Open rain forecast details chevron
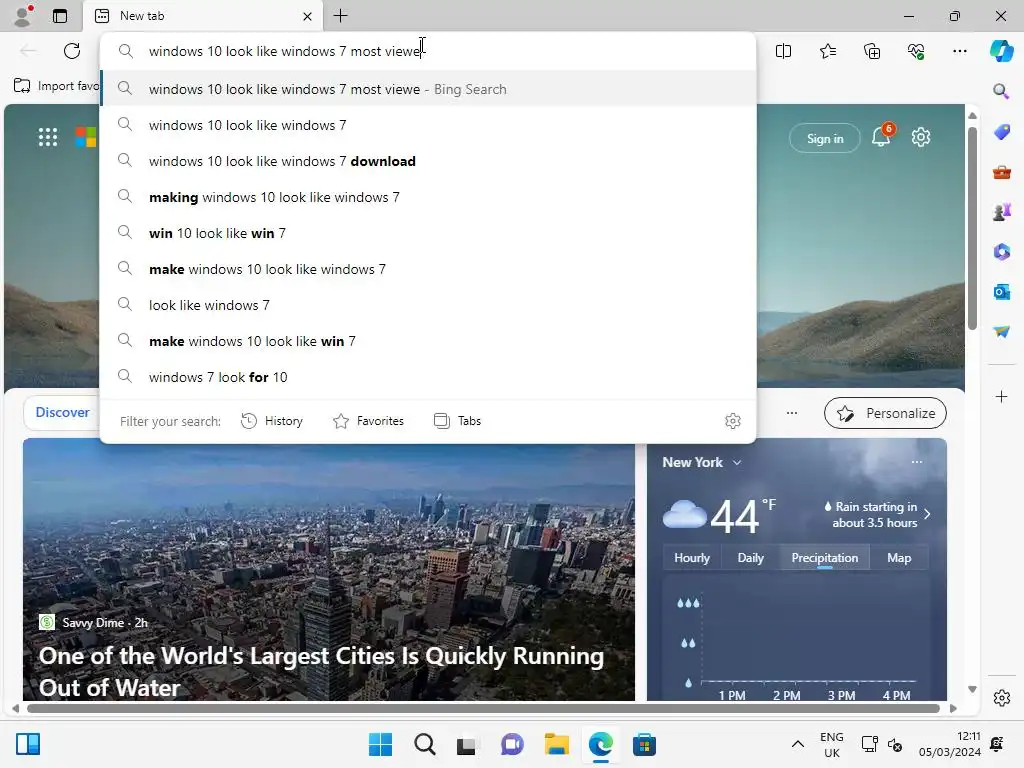 coord(927,515)
